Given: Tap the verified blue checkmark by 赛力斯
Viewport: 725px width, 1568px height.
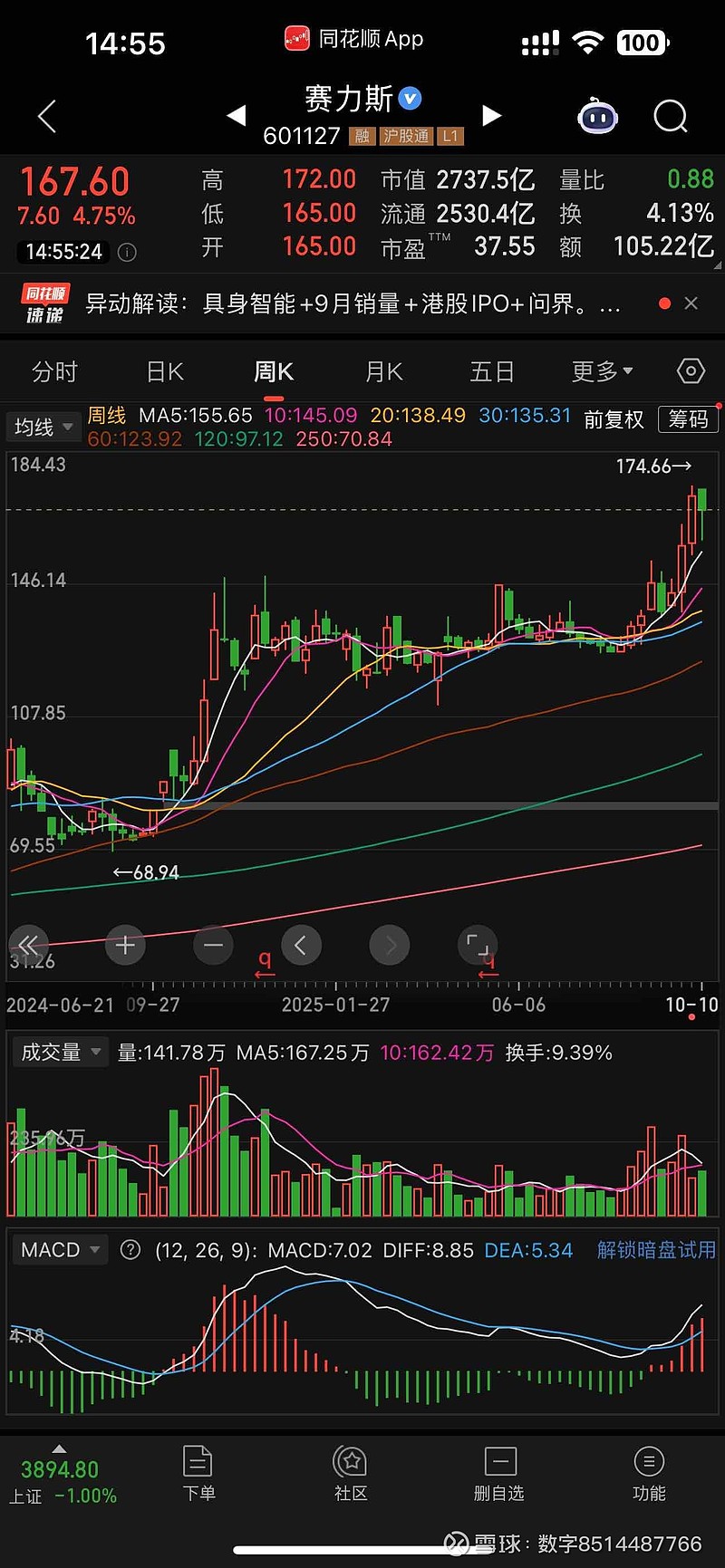Looking at the screenshot, I should tap(411, 98).
